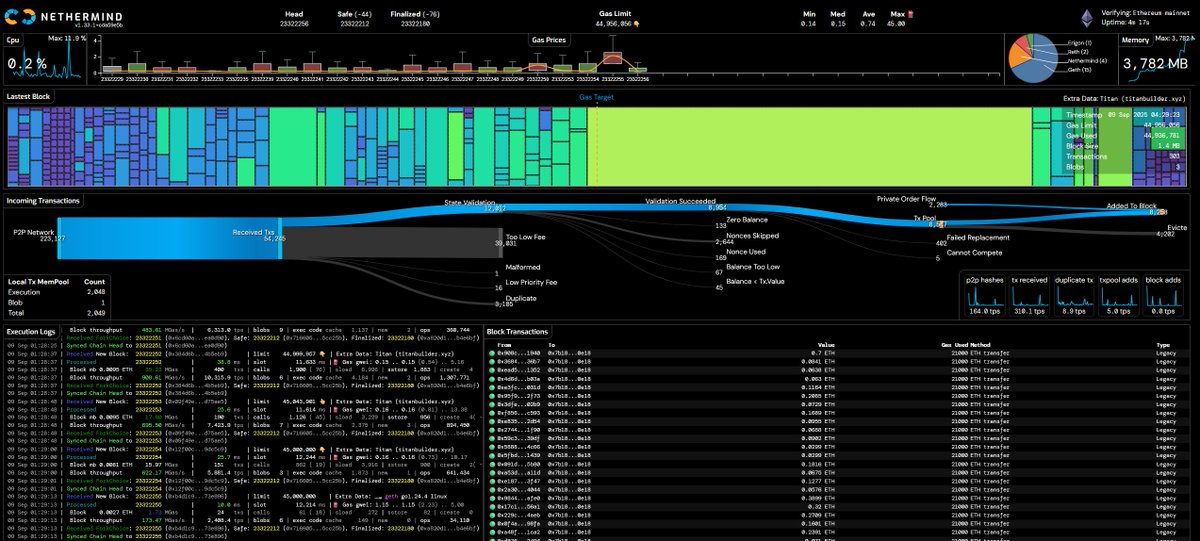Click the Ethereum diamond logo
This screenshot has height=541, width=1200.
[x=1087, y=17]
